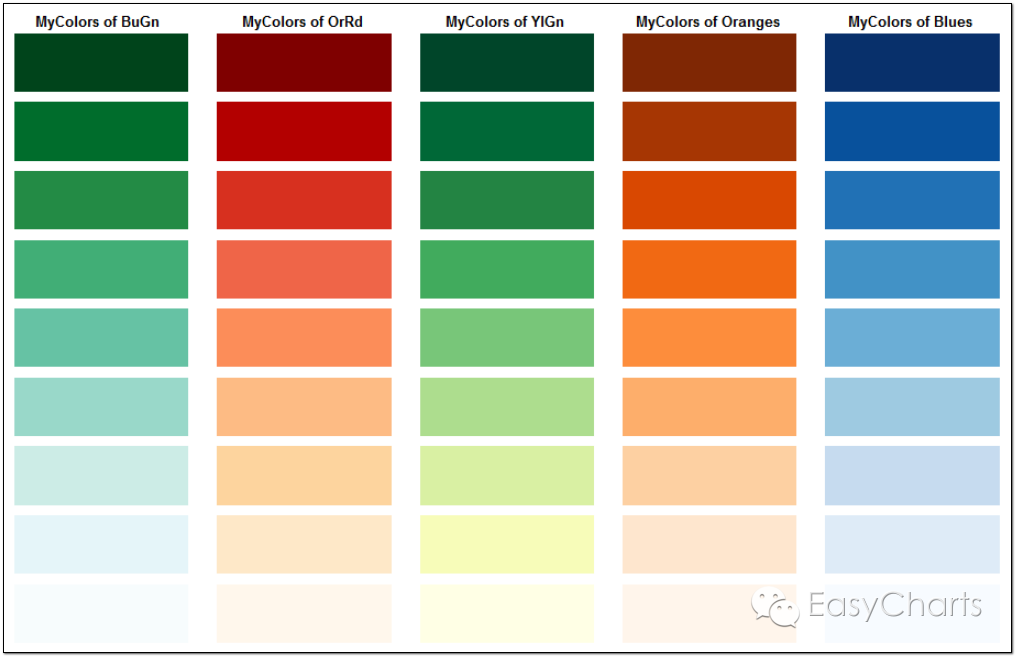
Task: Select the light green sixth YlGn swatch
Action: (x=507, y=407)
